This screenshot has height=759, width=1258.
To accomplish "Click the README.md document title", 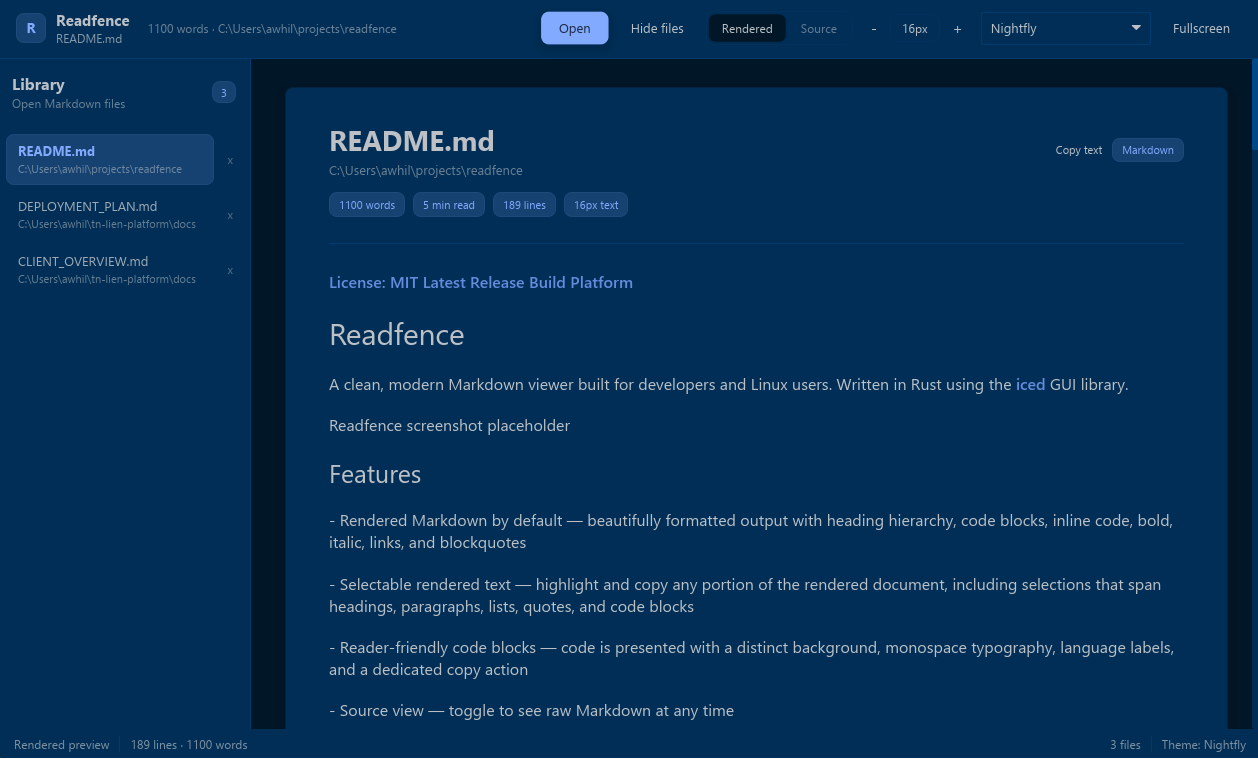I will tap(412, 141).
